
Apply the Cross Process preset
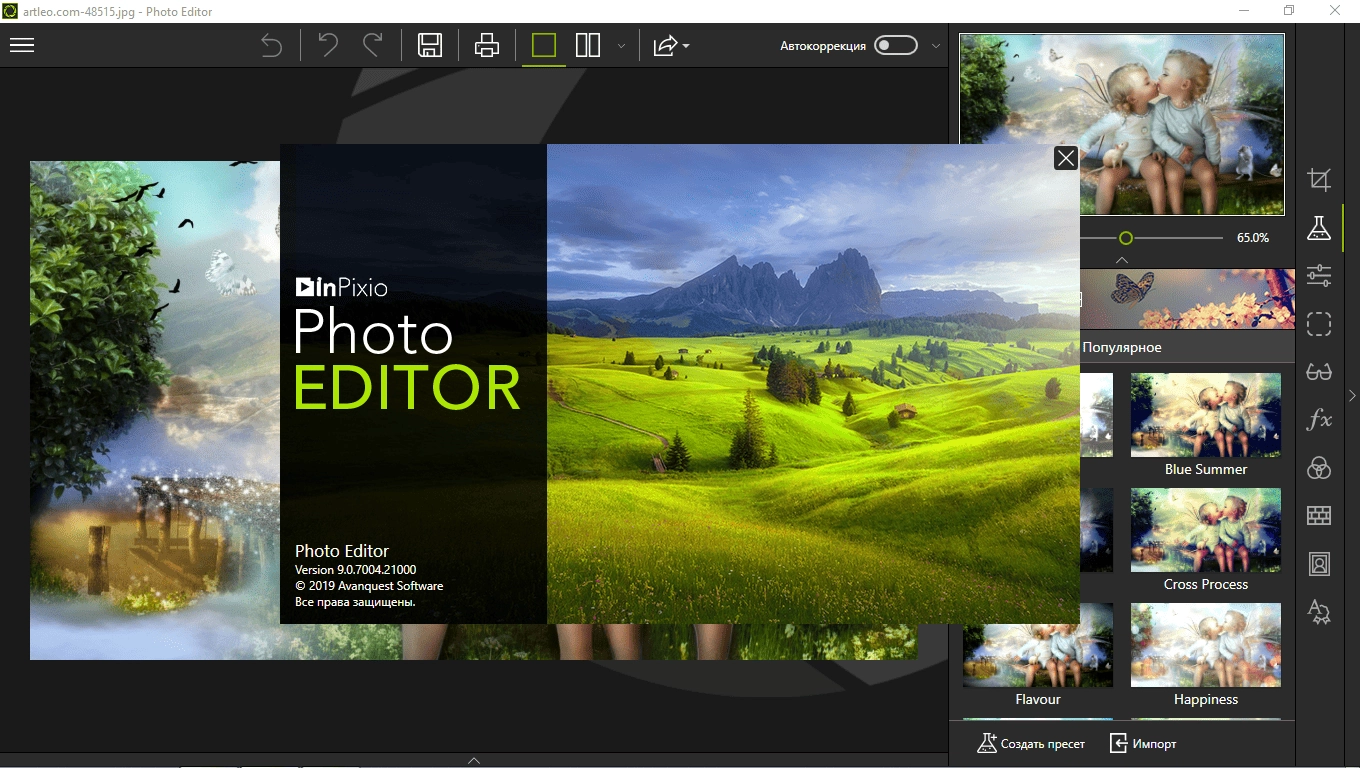[x=1206, y=530]
